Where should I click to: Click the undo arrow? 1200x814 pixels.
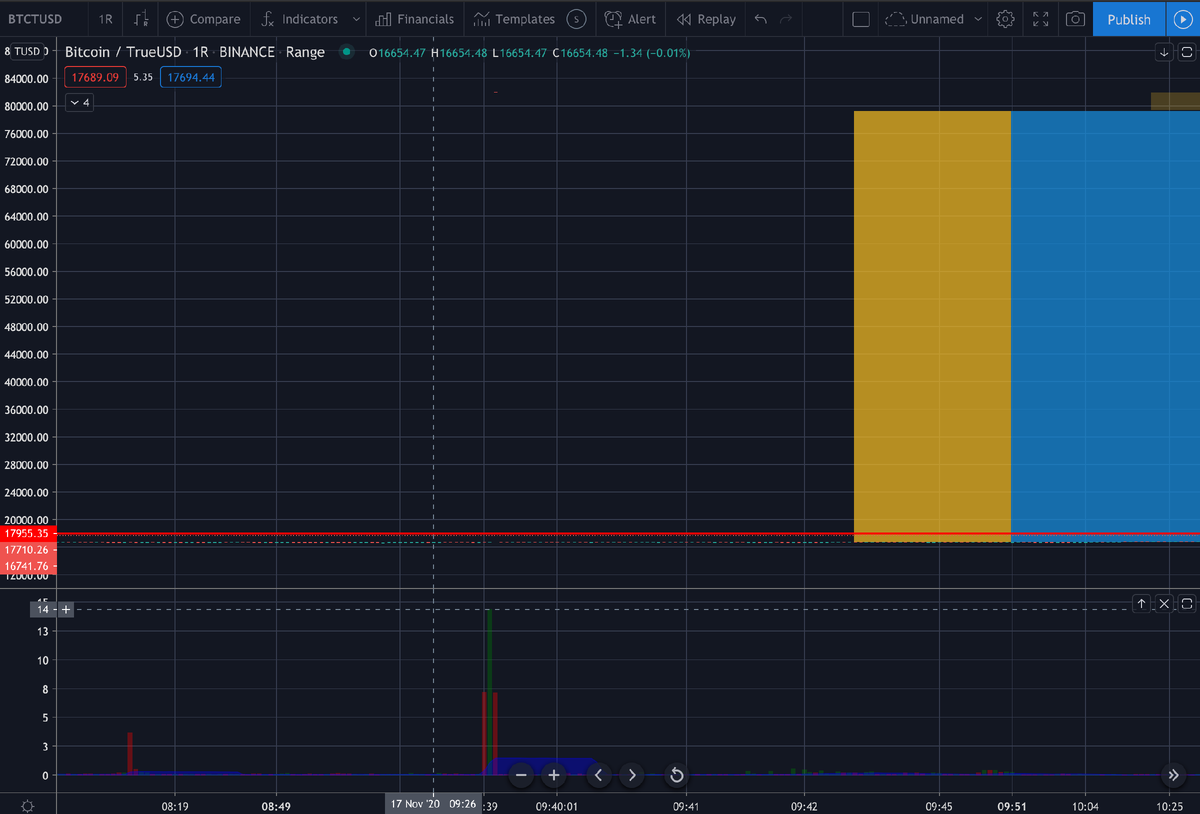(x=761, y=19)
